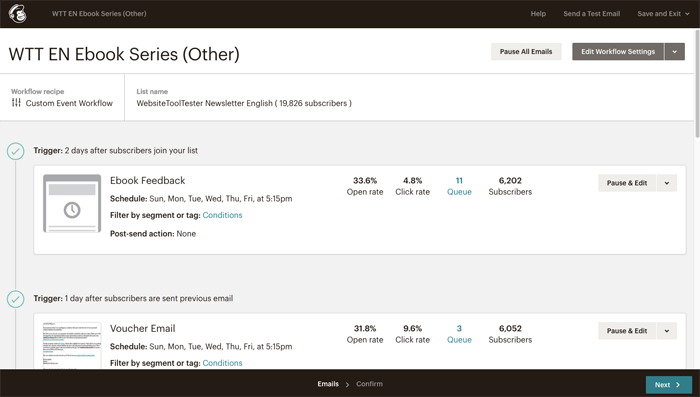Open the 3 Queue link for Voucher Email
Viewport: 700px width, 397px height.
pos(459,334)
